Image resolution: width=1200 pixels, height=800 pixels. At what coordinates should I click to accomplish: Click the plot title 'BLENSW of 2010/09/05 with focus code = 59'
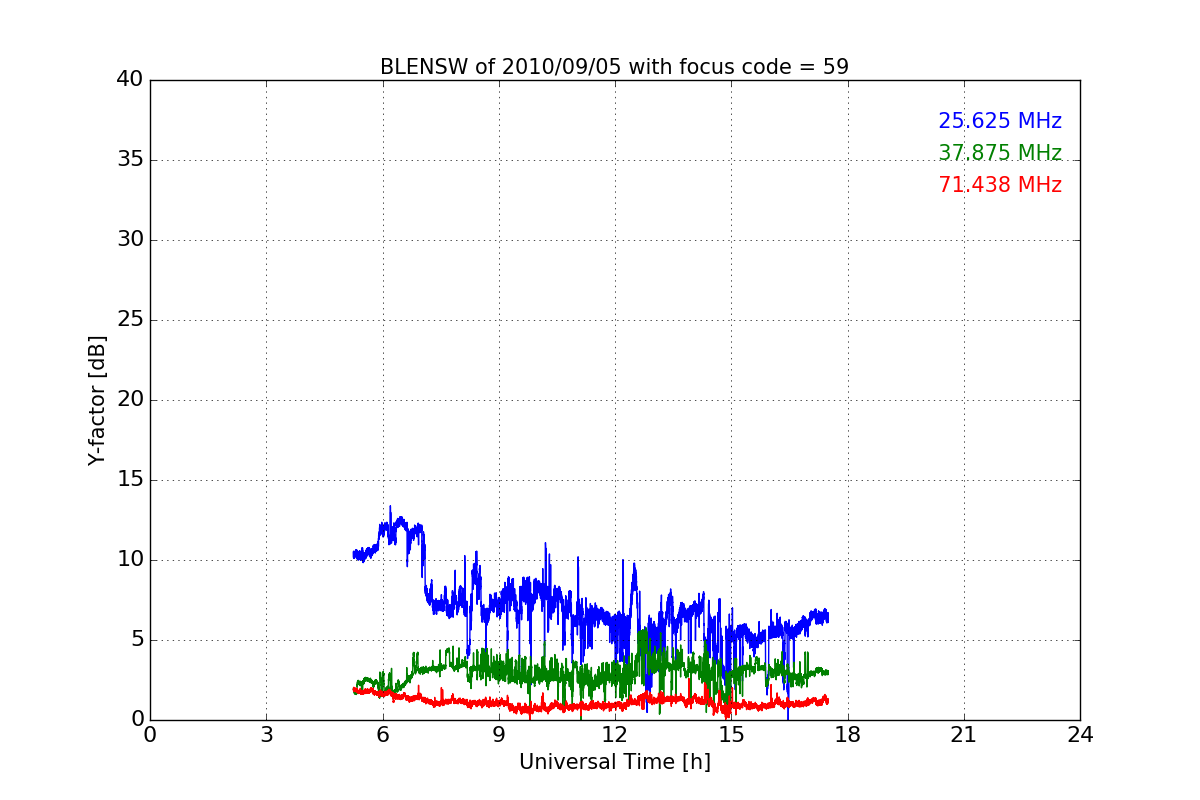click(x=614, y=67)
